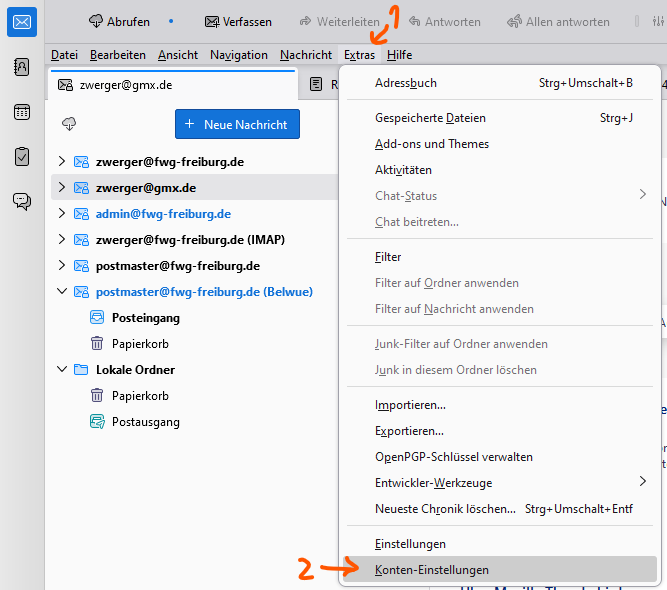Expand the admin@fwg-freiburg.de account

pos(61,214)
